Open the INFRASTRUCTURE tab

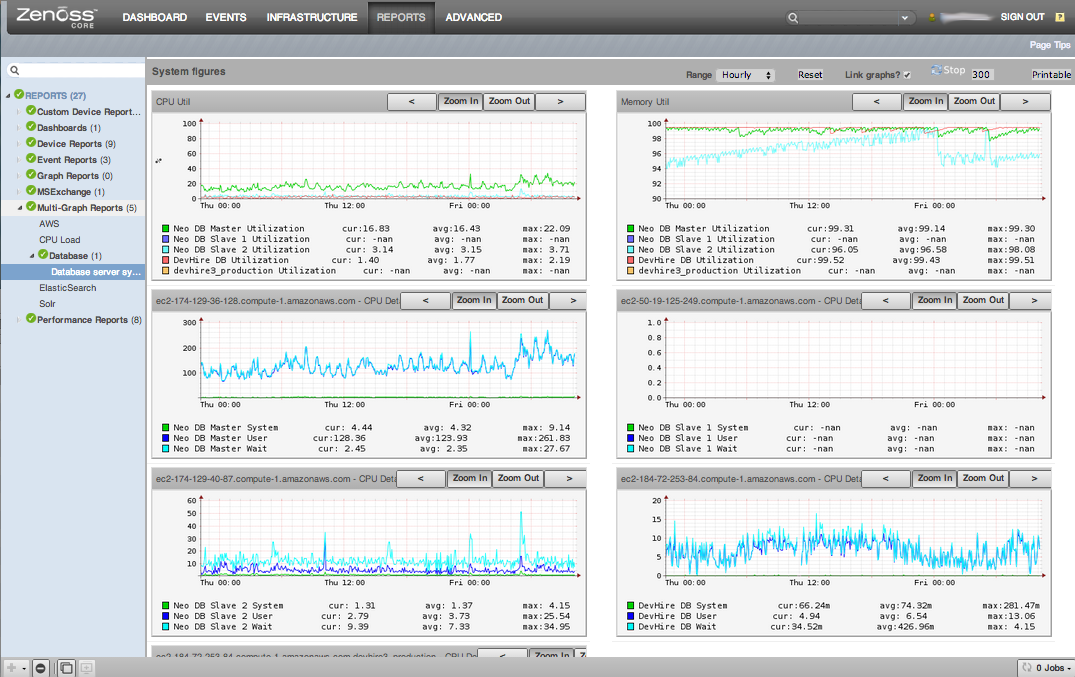coord(312,17)
